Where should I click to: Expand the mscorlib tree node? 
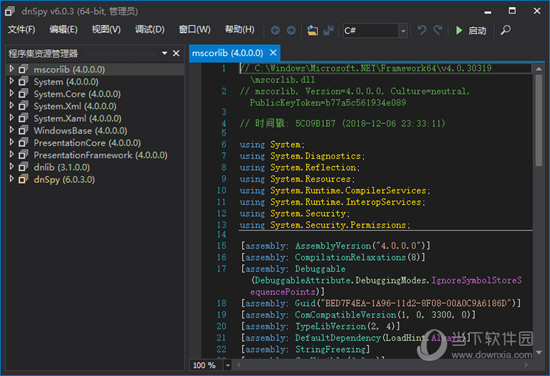click(12, 69)
